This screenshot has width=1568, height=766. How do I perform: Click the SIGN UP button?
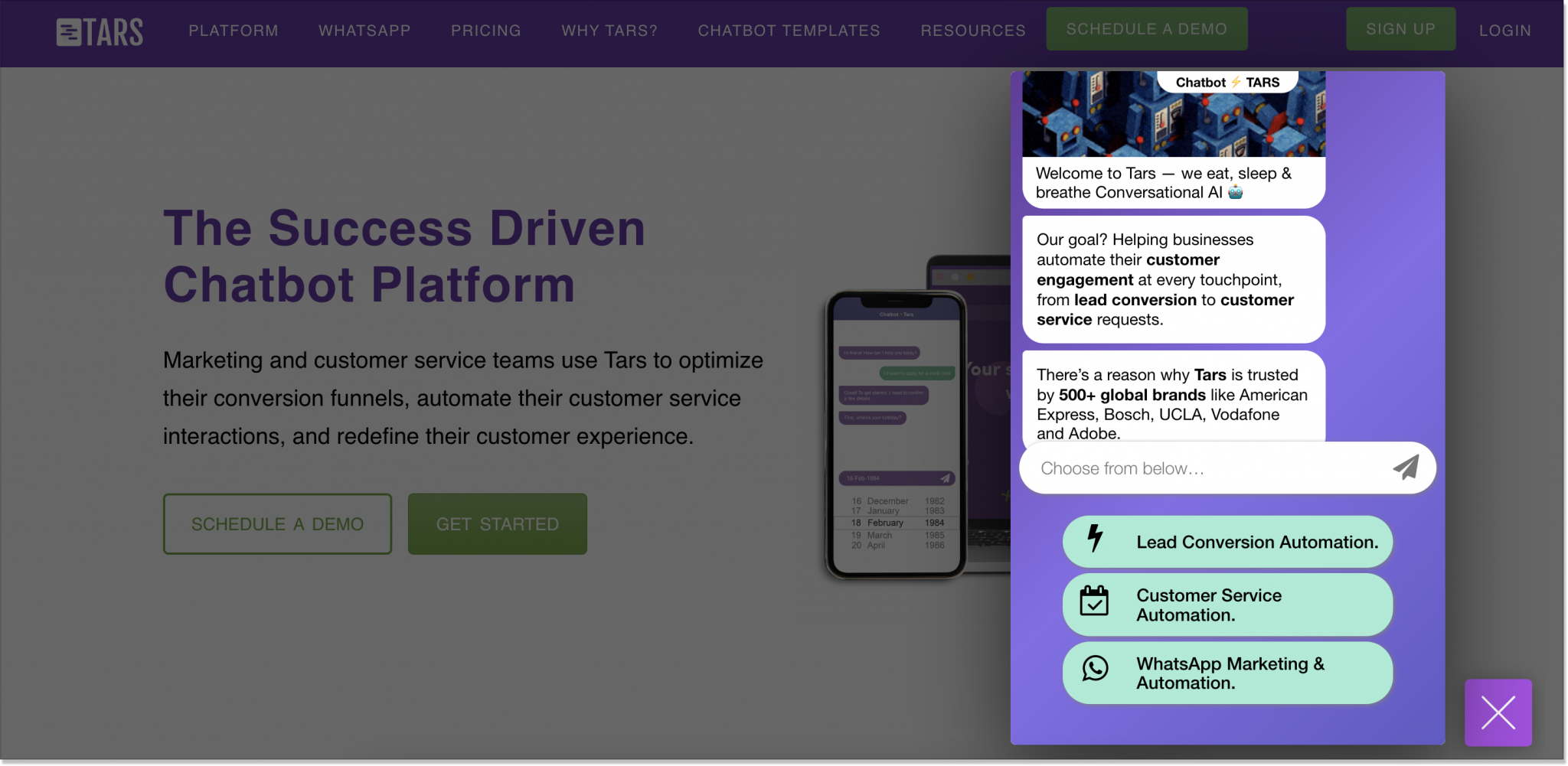[1400, 28]
